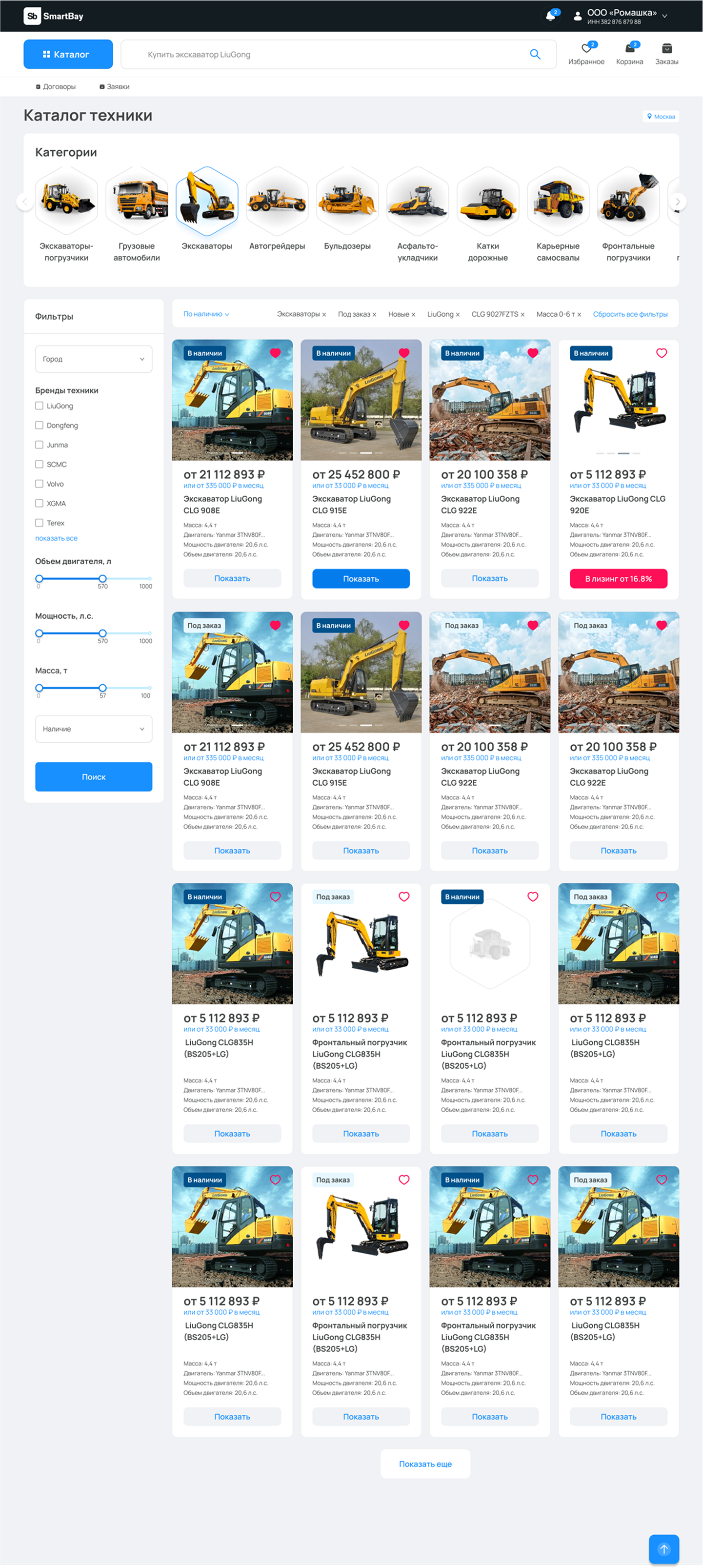Click the search magnifier icon
Image resolution: width=703 pixels, height=1568 pixels.
click(535, 54)
